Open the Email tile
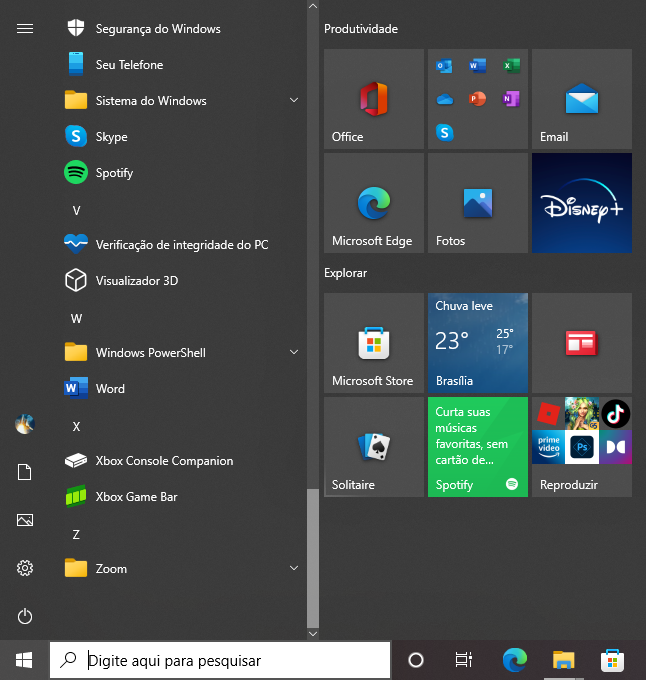The image size is (646, 680). coord(582,99)
